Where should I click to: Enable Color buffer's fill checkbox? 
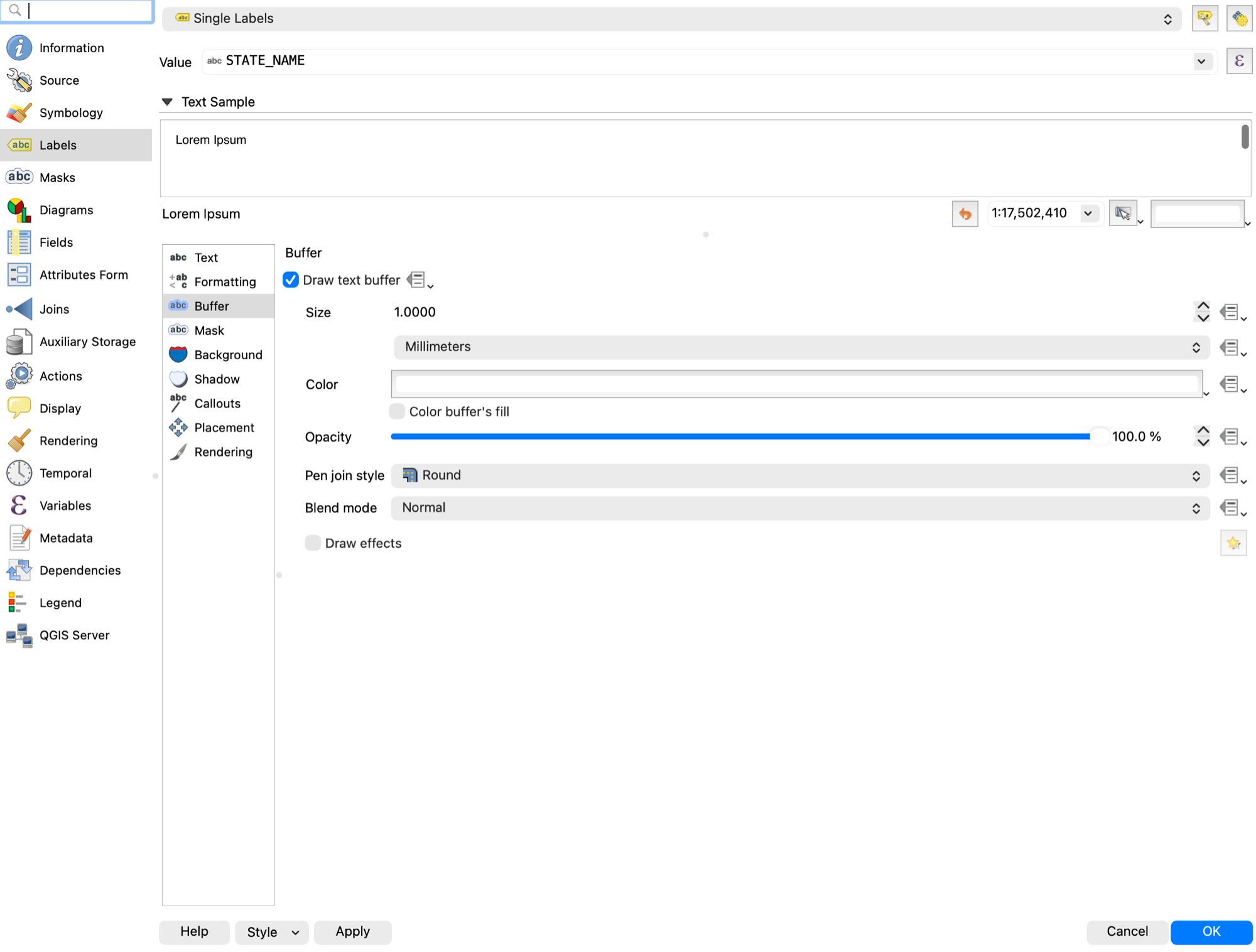click(397, 411)
